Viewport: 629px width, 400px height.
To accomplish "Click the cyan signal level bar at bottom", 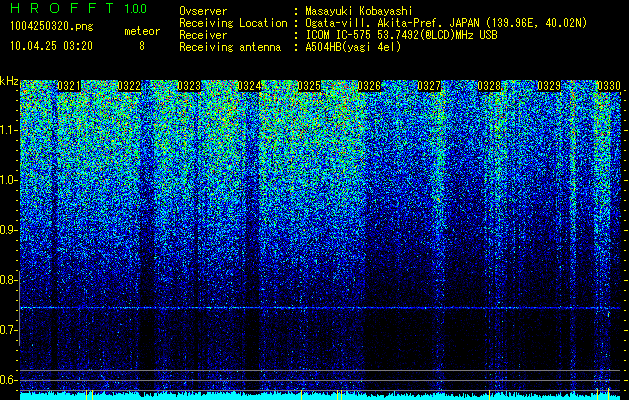I will click(x=320, y=396).
